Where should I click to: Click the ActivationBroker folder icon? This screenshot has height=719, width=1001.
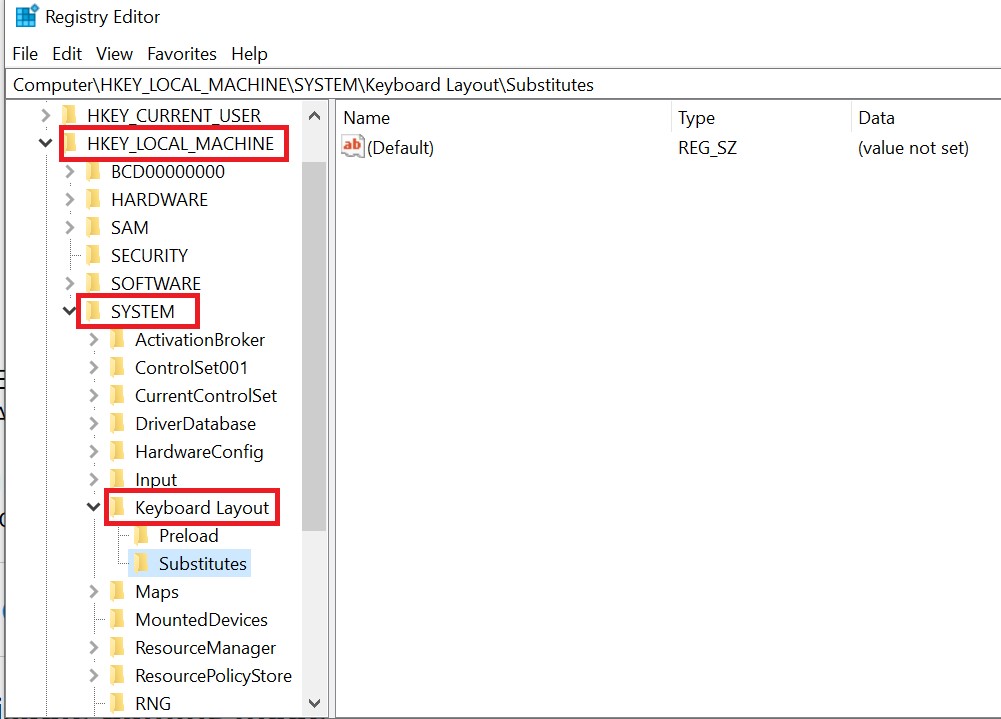[117, 339]
